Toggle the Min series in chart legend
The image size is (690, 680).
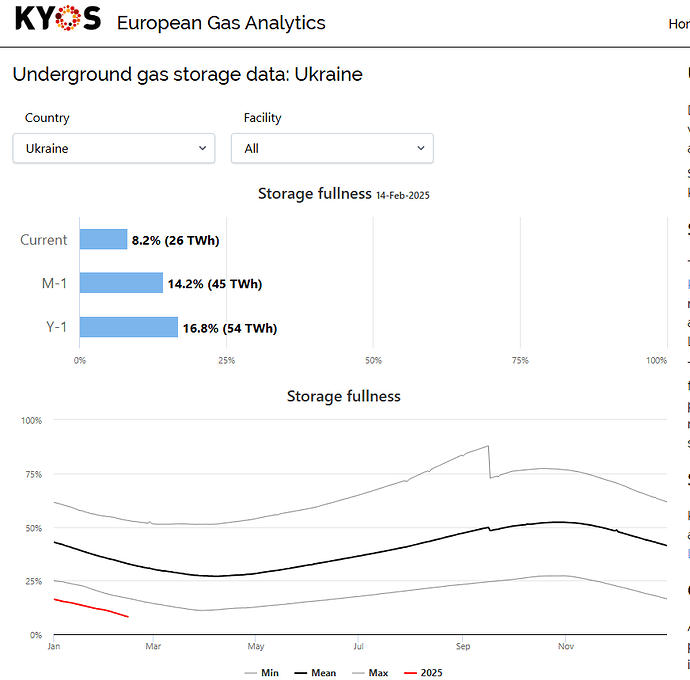[x=262, y=673]
